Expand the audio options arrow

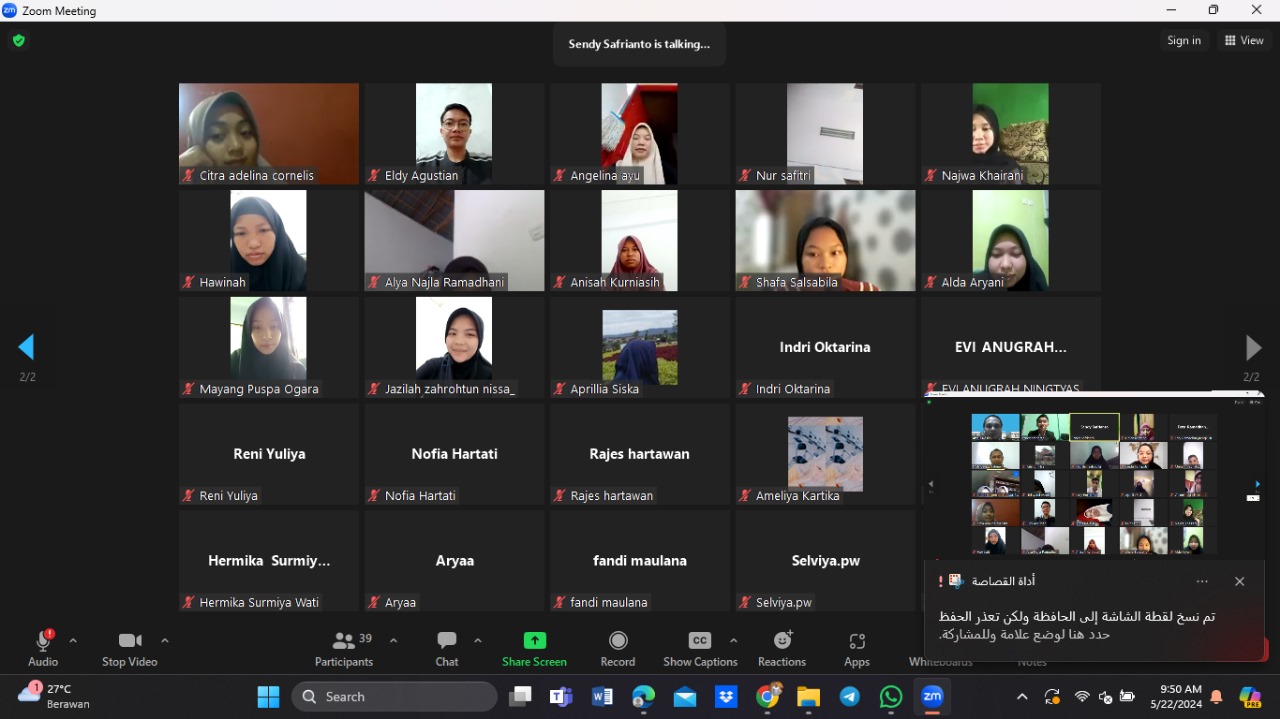point(73,641)
